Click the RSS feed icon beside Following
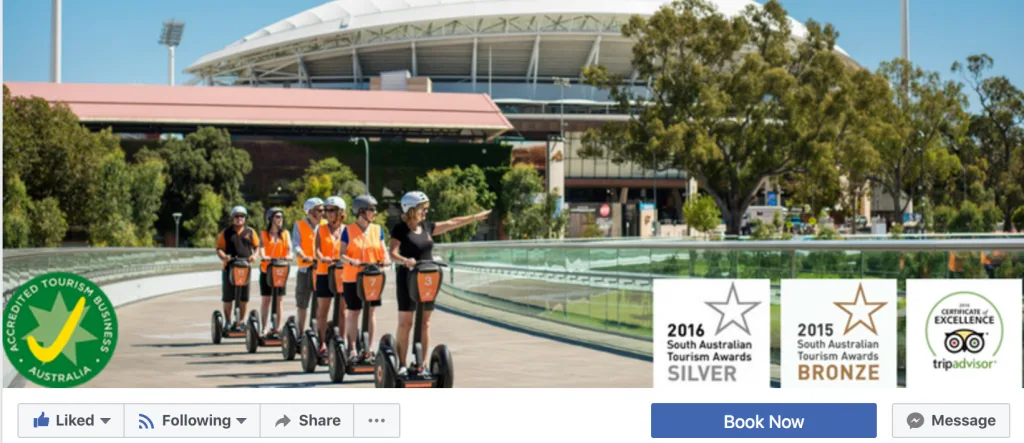The width and height of the screenshot is (1024, 443). [146, 421]
